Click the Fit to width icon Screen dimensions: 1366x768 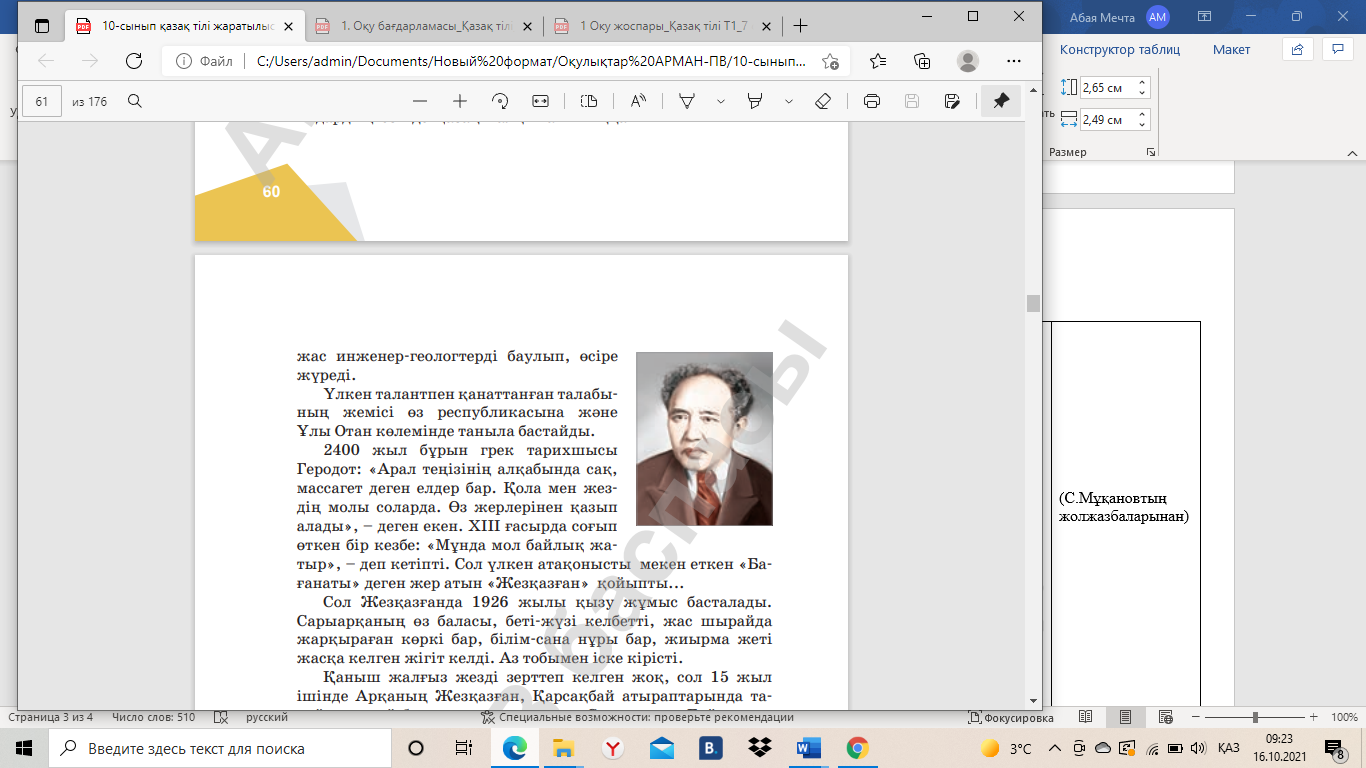pos(541,101)
